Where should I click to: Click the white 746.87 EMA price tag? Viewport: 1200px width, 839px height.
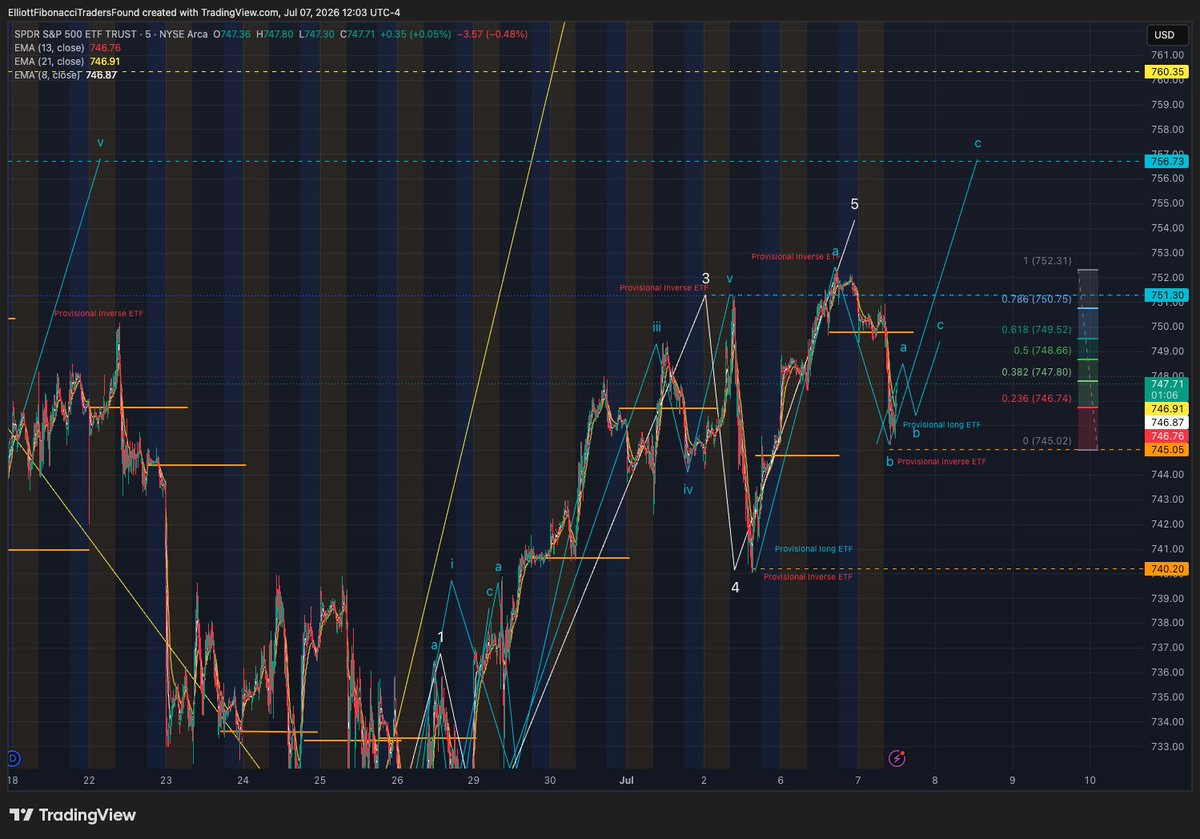1167,423
